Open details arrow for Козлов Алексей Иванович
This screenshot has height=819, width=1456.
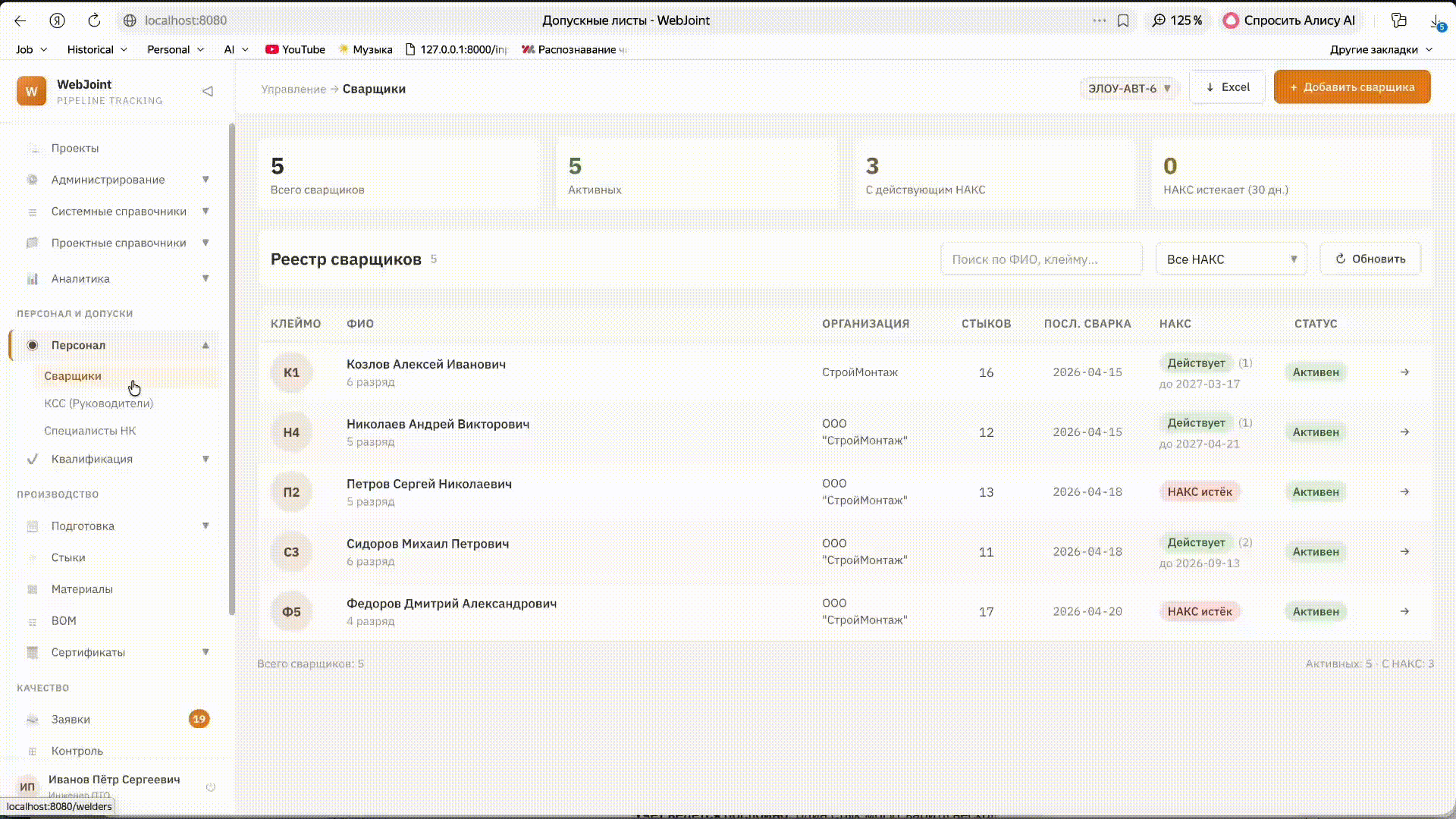(1404, 372)
